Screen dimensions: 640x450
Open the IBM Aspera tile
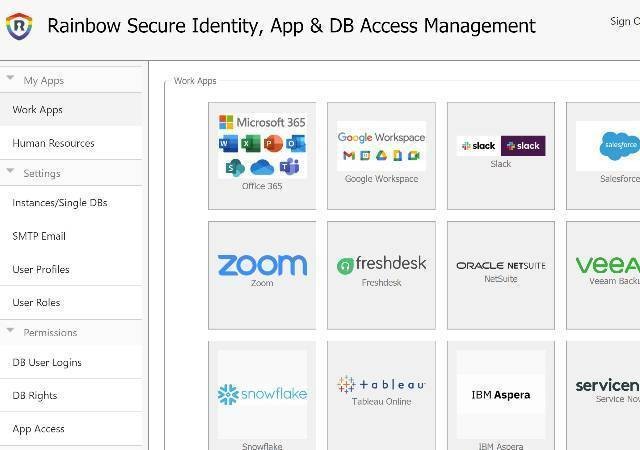pyautogui.click(x=500, y=394)
